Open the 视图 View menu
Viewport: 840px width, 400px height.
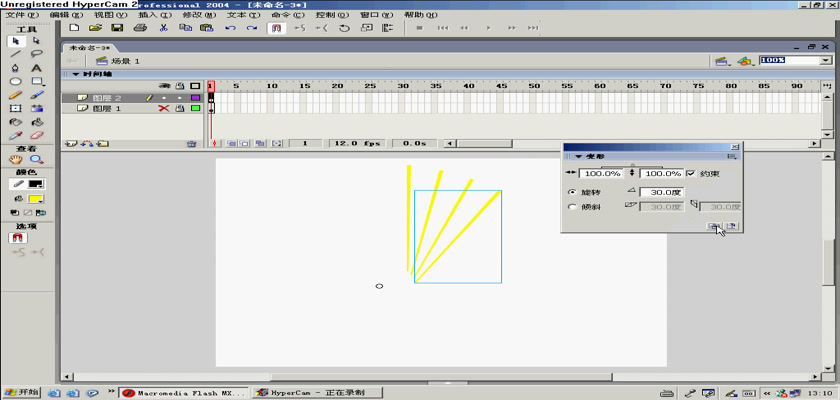click(x=111, y=15)
